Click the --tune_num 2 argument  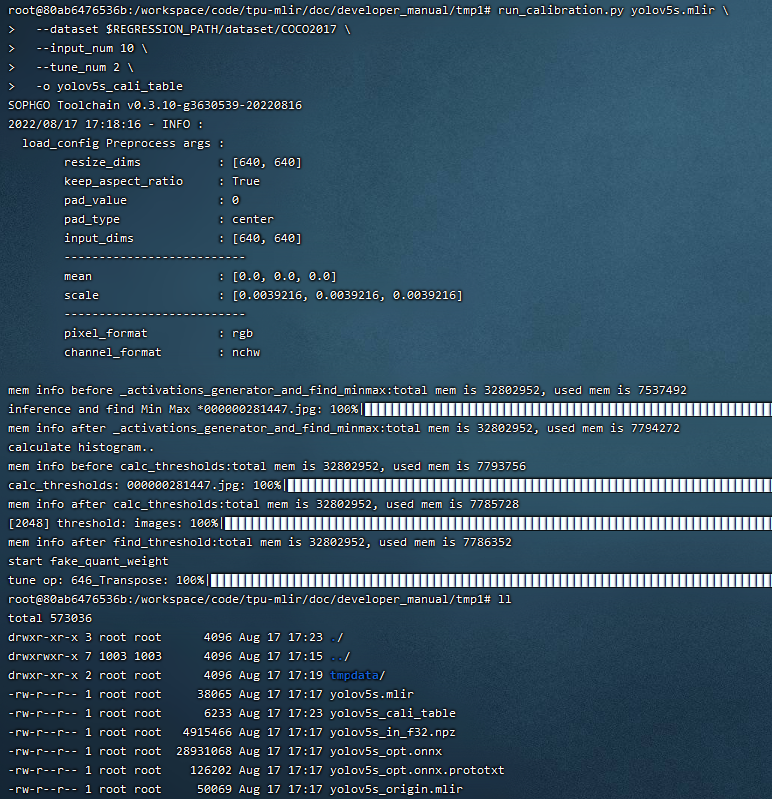78,67
